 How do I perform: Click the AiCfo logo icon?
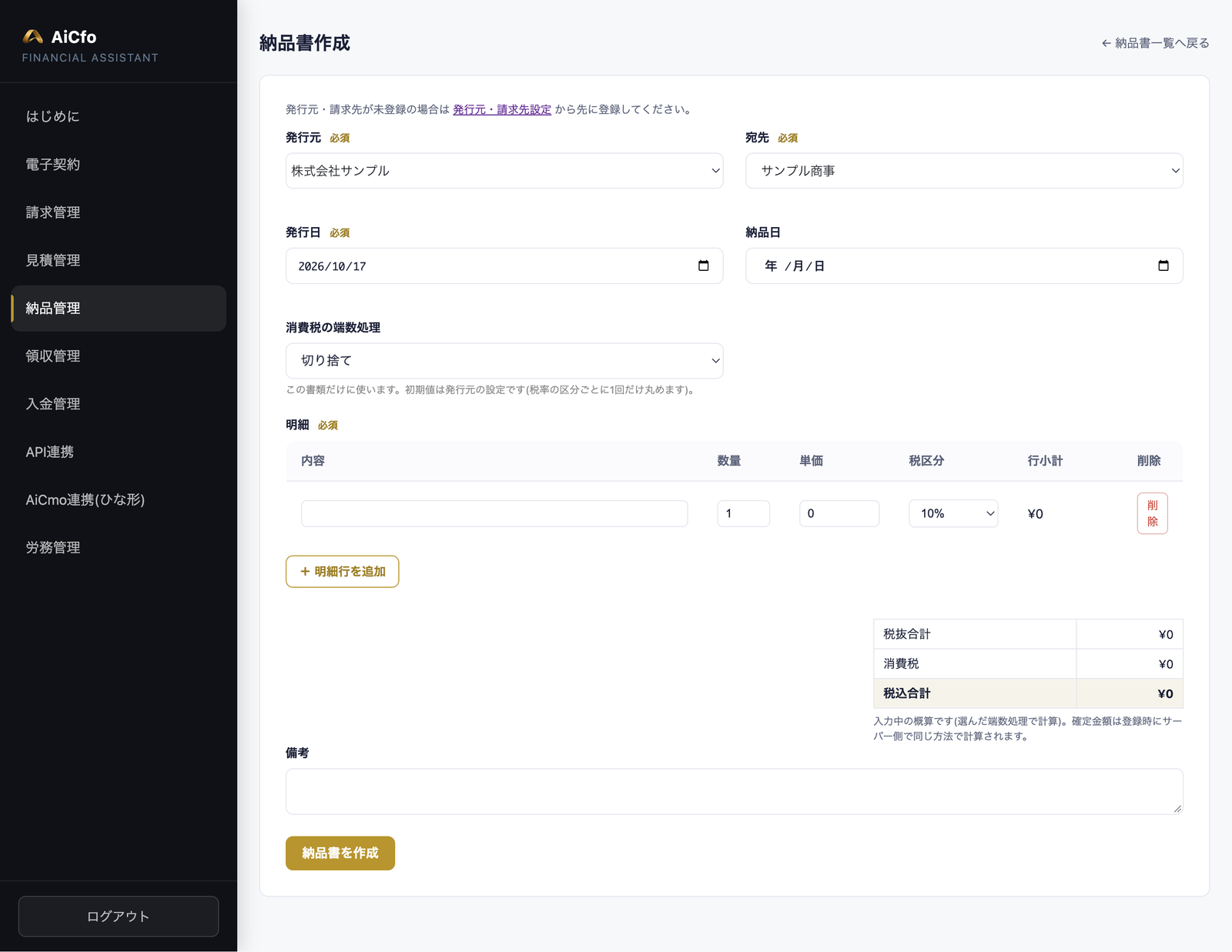pos(32,36)
